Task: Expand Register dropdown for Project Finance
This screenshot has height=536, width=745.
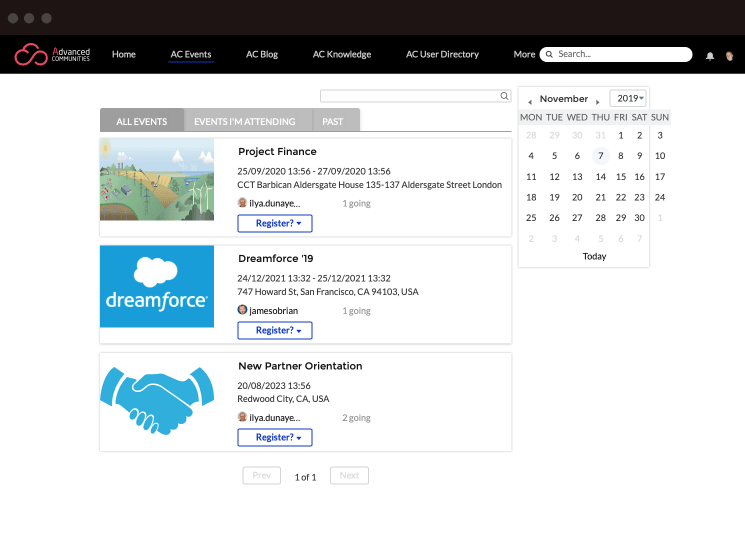Action: tap(275, 223)
